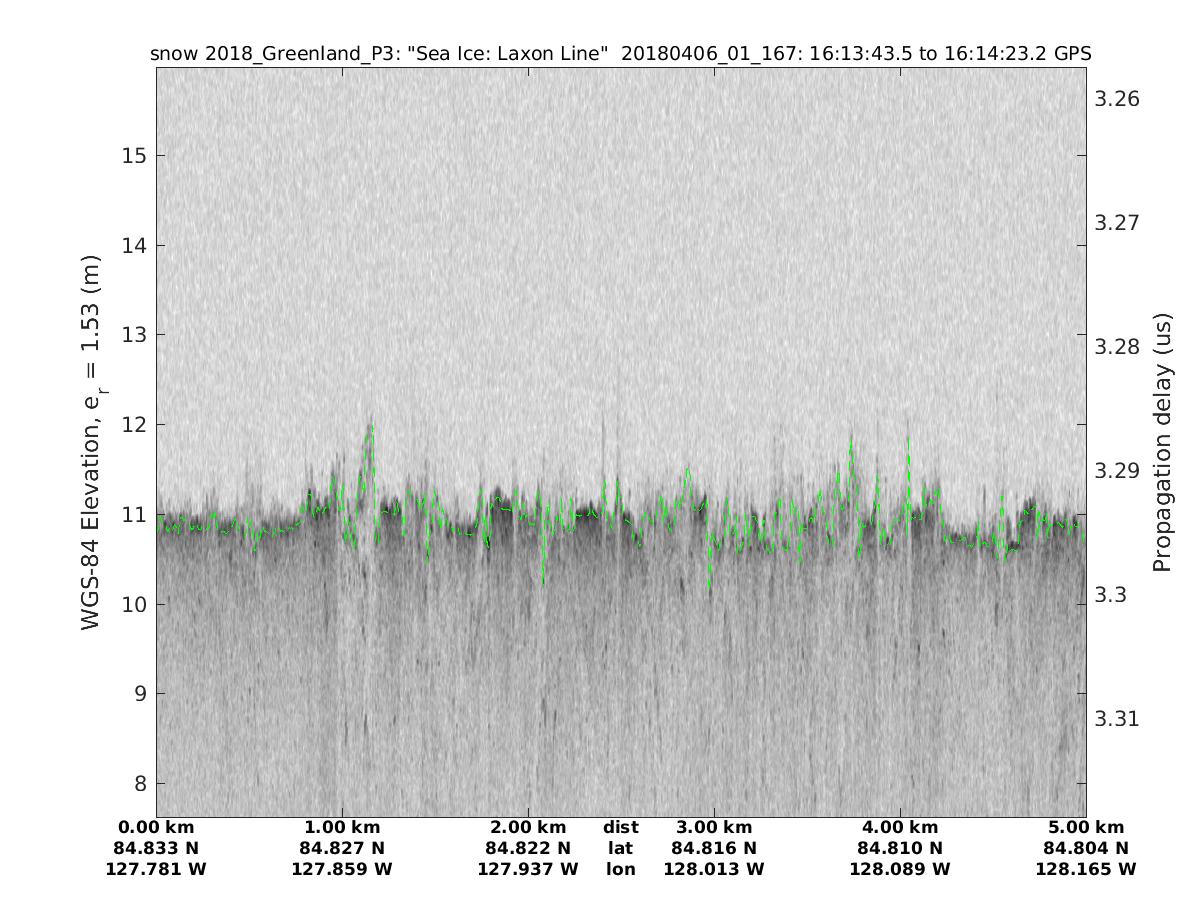
Task: Click the tallest green peak near 1 km
Action: pos(370,428)
